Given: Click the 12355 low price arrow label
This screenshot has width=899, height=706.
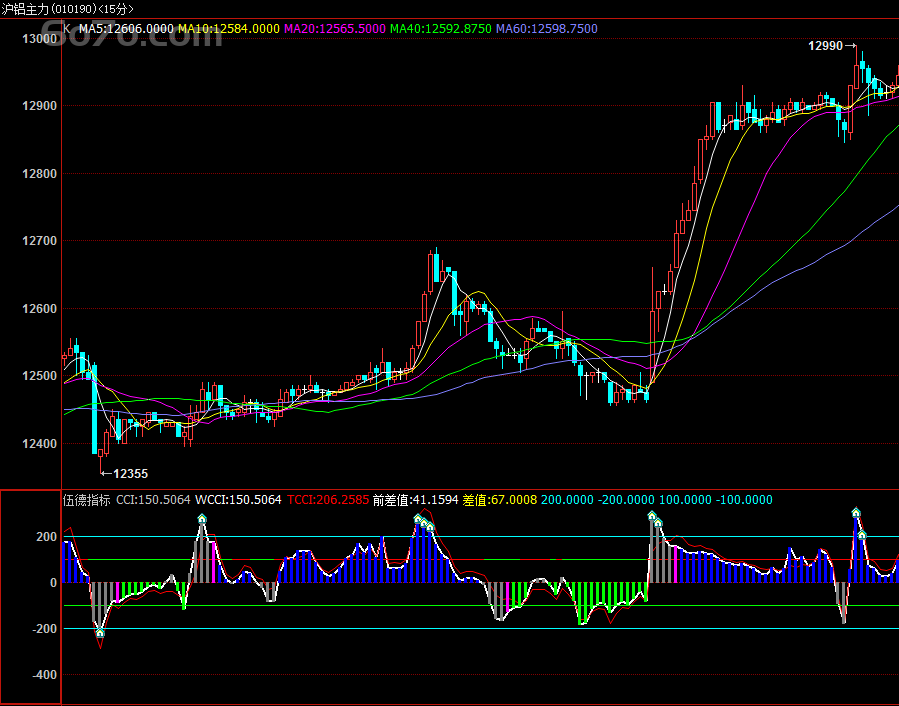Looking at the screenshot, I should (124, 473).
